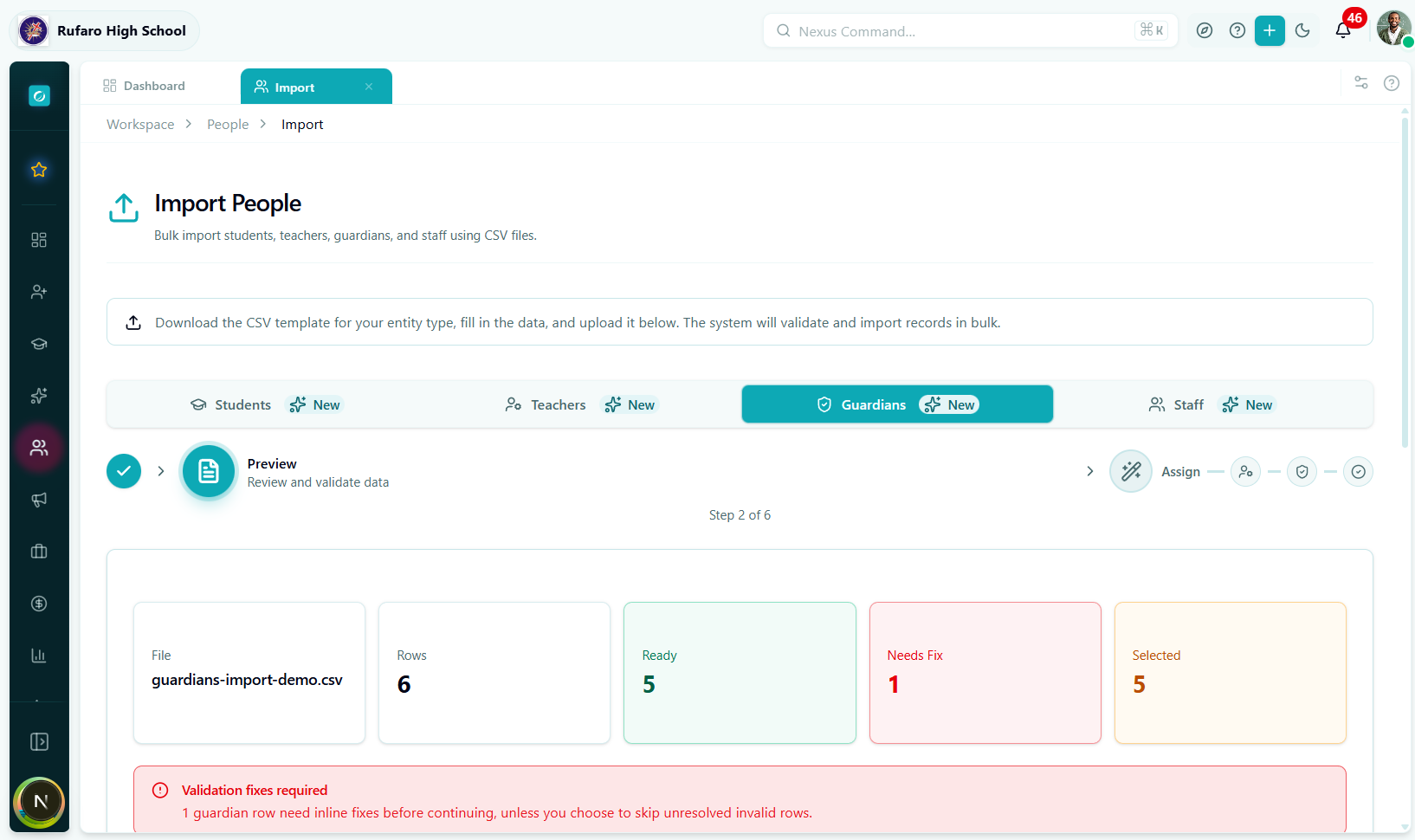Screen dimensions: 1415x840
Task: Open the help icon beside the compass
Action: 1237,31
